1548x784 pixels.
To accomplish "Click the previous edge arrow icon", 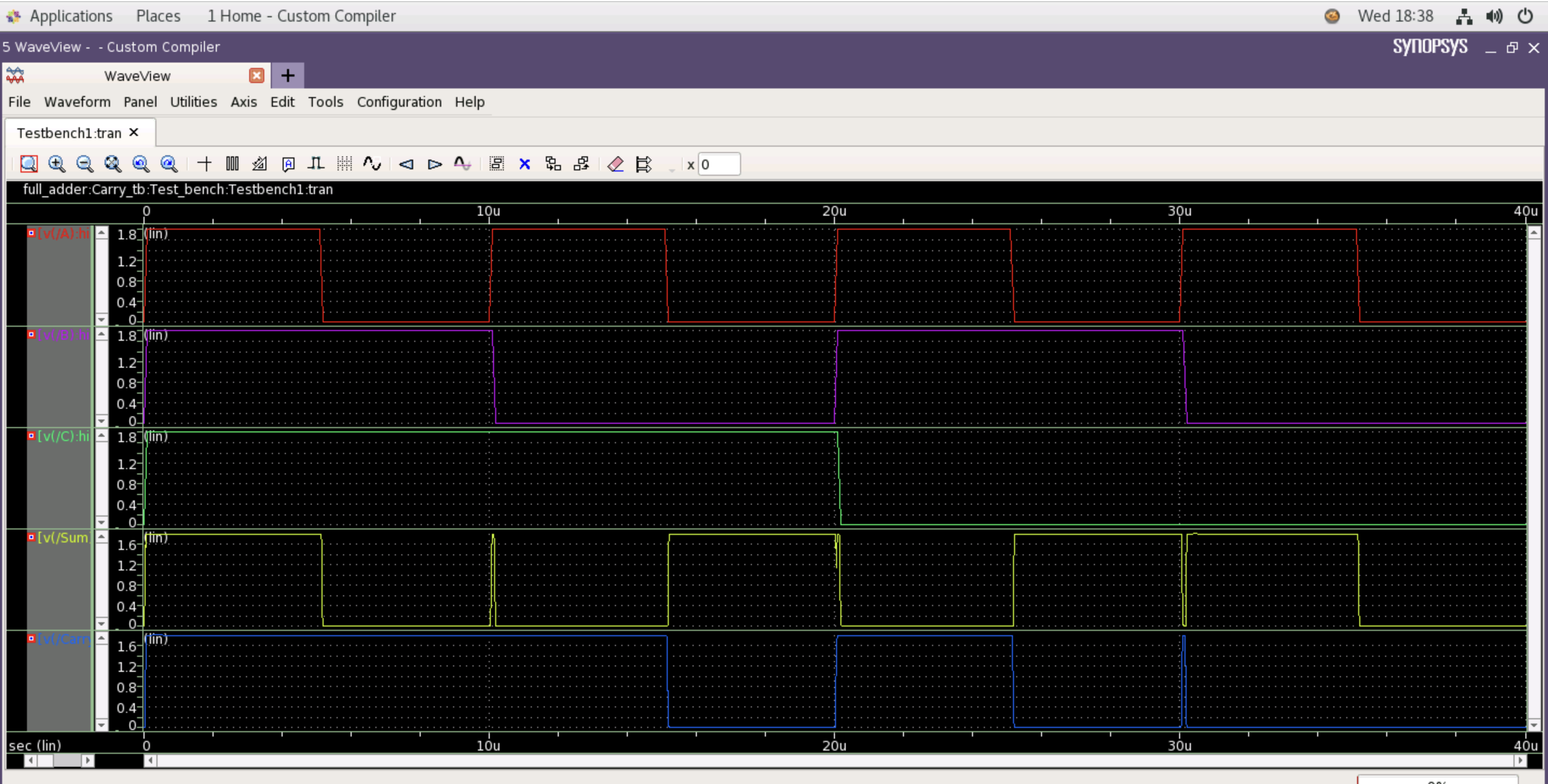I will point(406,163).
